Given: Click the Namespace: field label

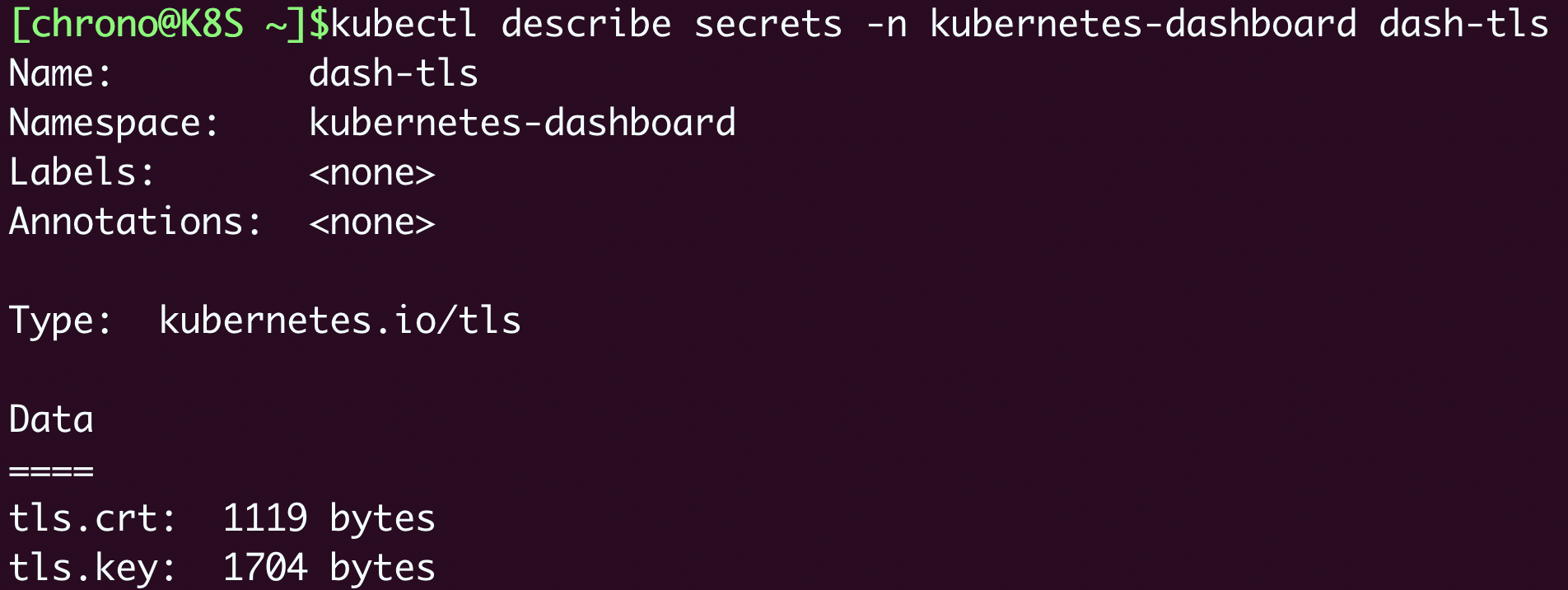Looking at the screenshot, I should (114, 123).
